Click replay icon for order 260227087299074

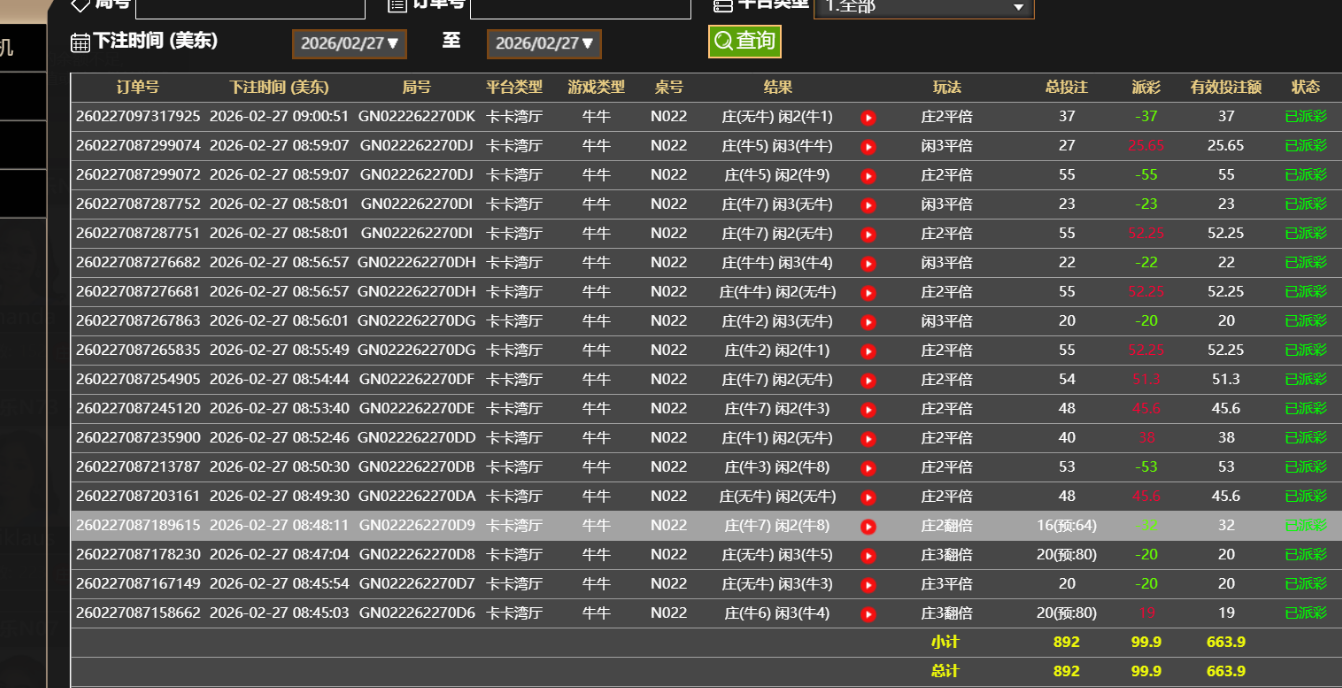[868, 147]
